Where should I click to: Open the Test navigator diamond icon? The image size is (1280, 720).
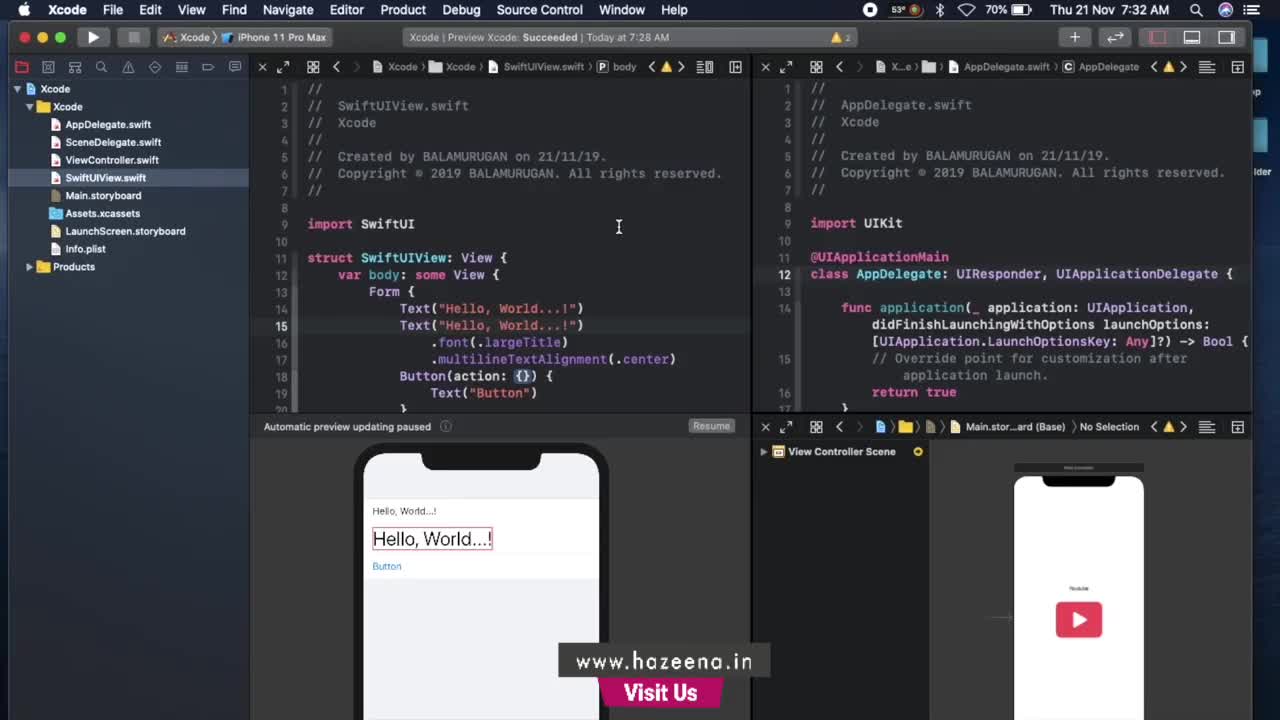click(155, 67)
